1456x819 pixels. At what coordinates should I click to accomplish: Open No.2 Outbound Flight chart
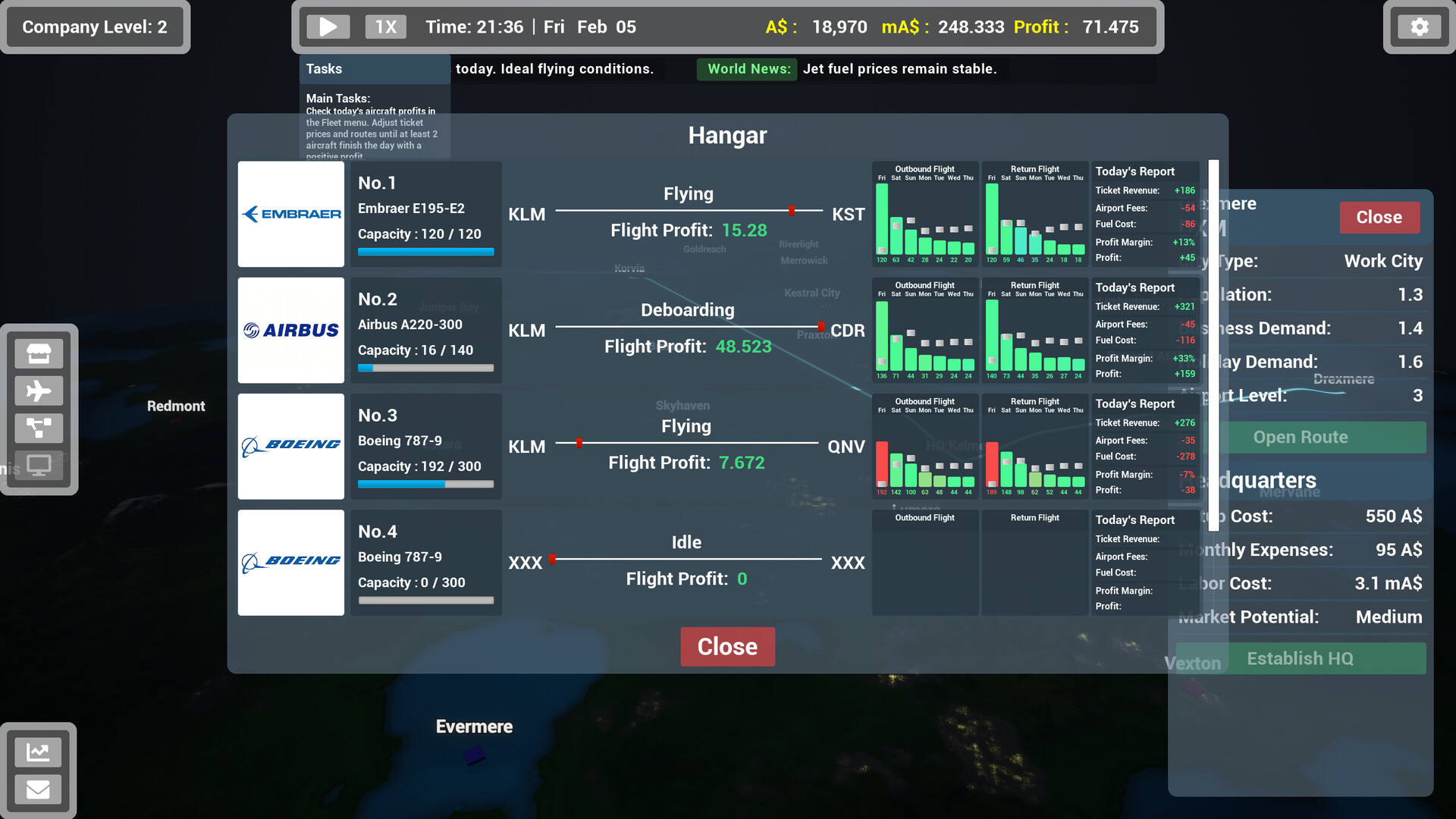(924, 330)
